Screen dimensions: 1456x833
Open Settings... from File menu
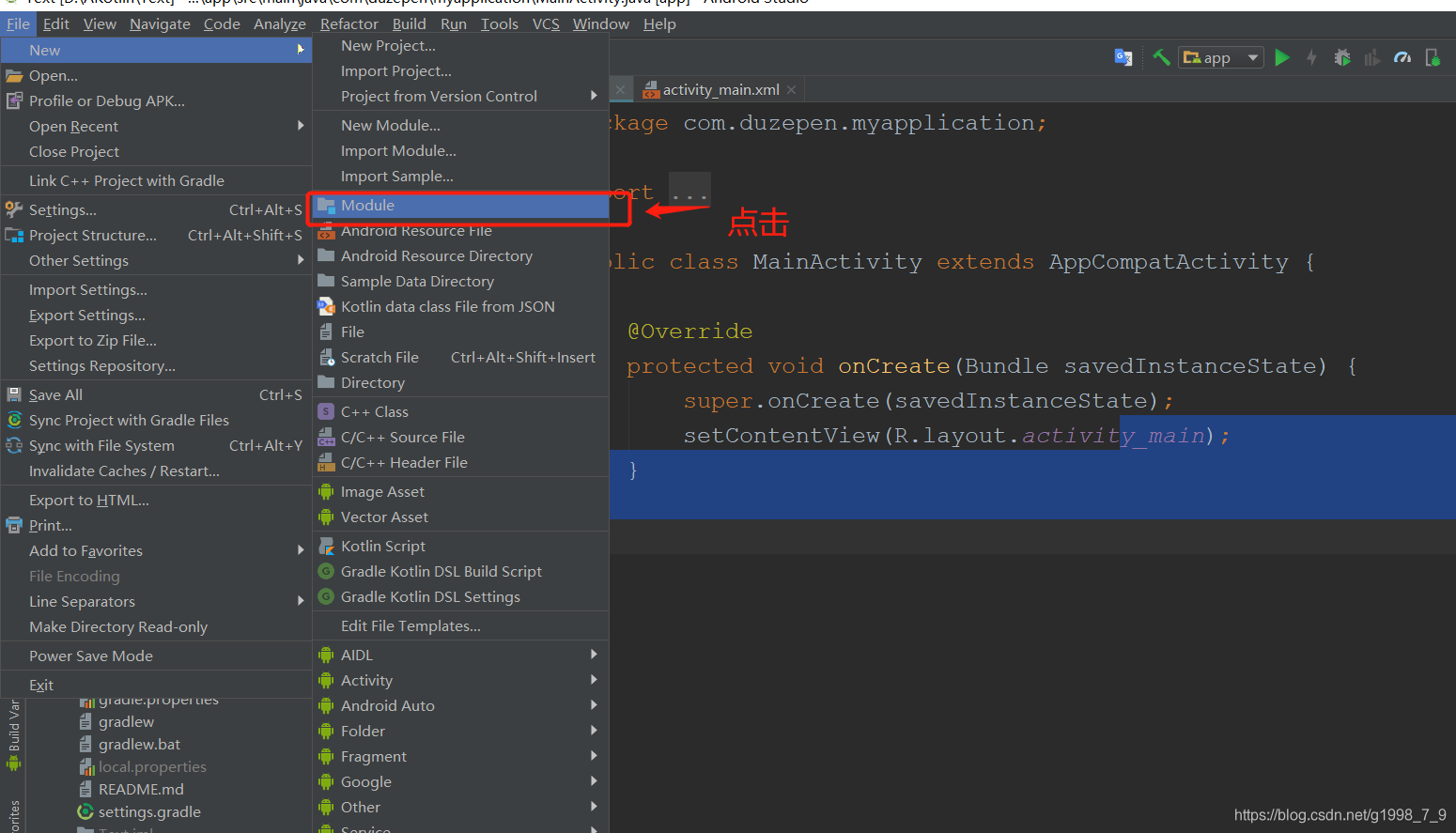click(156, 210)
